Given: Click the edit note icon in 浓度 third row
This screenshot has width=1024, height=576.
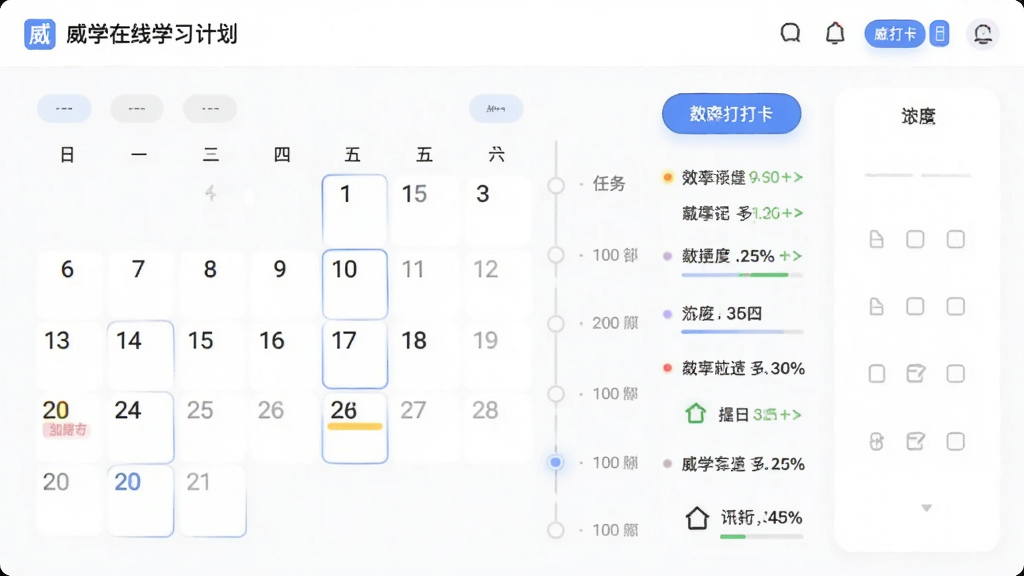Looking at the screenshot, I should 916,374.
